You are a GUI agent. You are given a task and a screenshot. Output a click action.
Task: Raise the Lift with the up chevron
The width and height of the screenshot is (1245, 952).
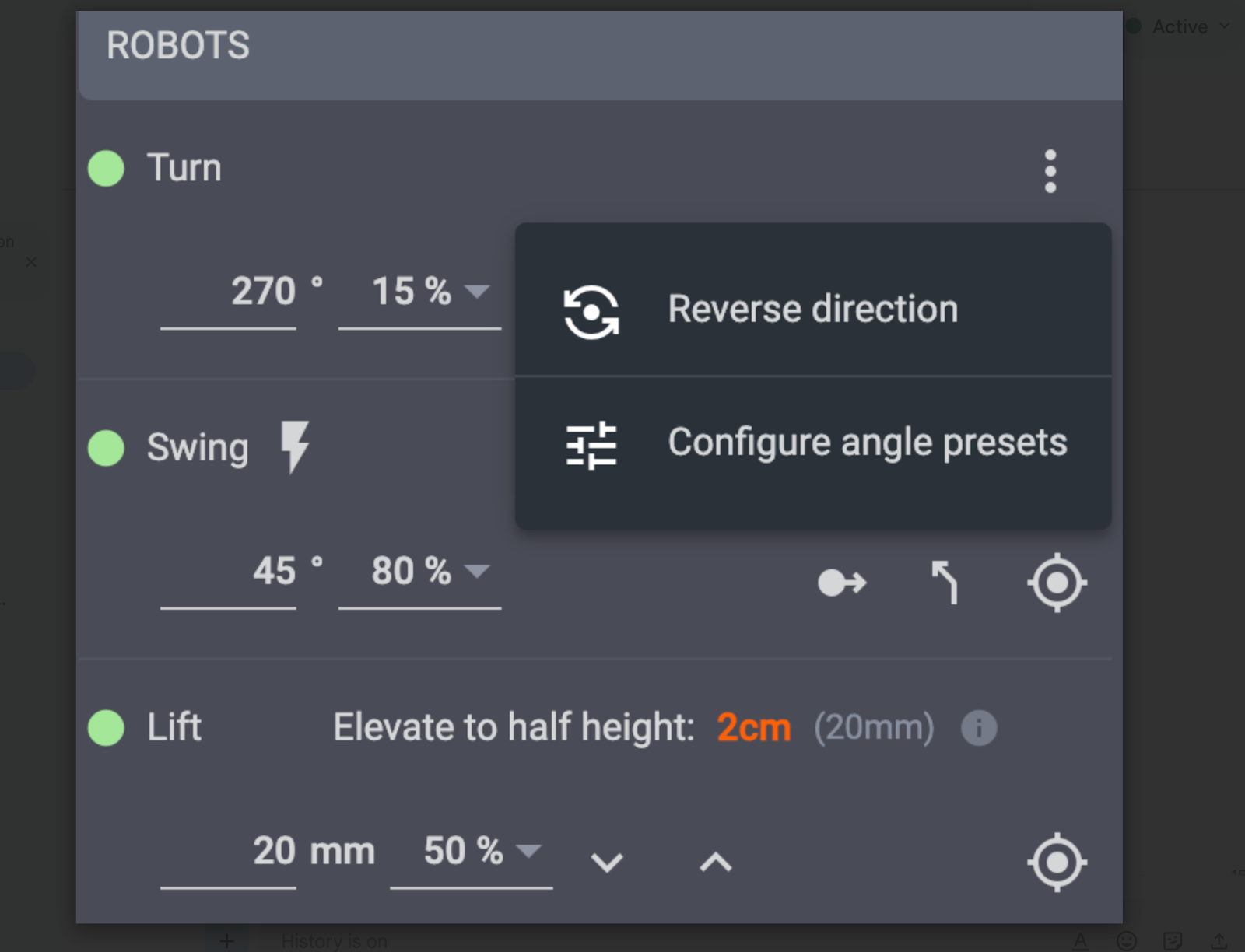point(716,862)
